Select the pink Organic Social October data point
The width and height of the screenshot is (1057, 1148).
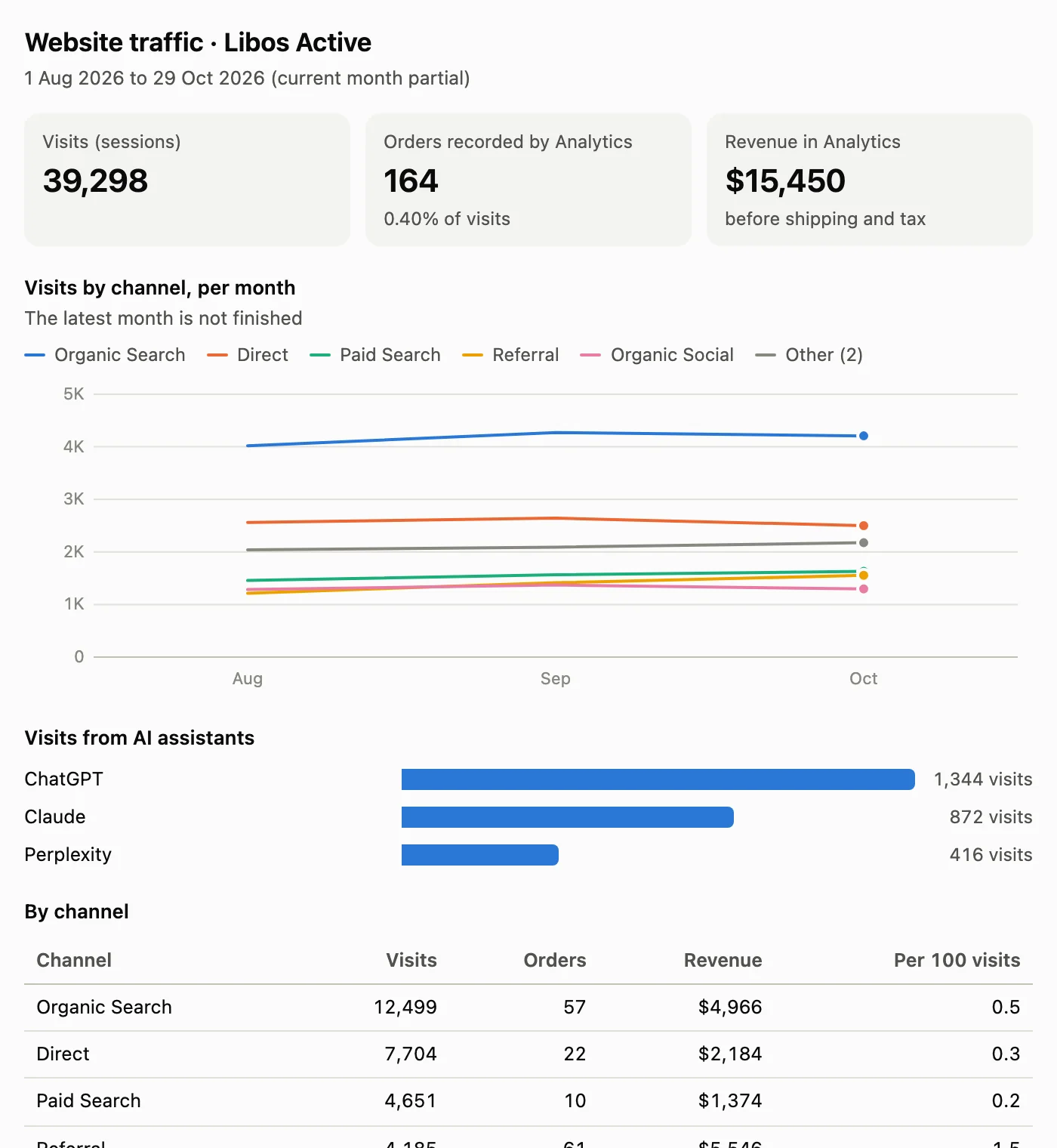[x=864, y=589]
